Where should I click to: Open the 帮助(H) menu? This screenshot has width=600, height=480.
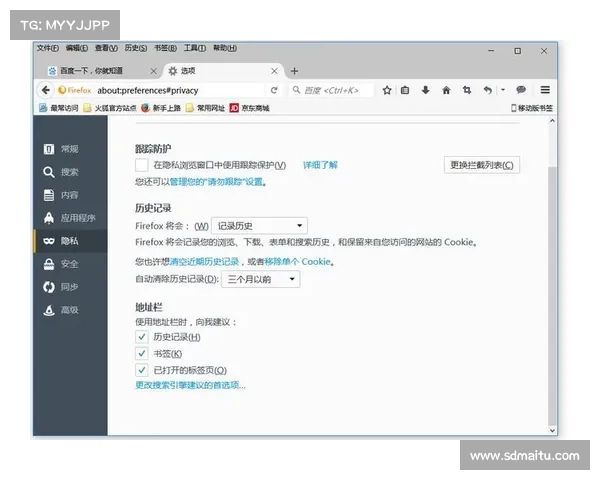tap(225, 48)
